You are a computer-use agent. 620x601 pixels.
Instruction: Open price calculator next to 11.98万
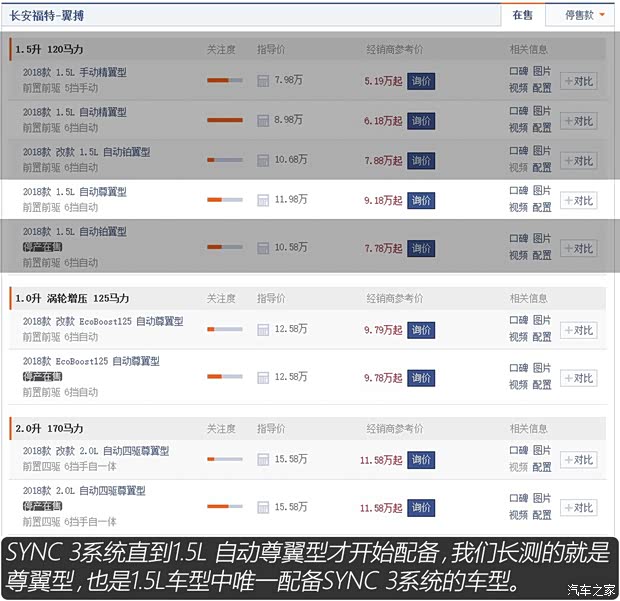263,200
